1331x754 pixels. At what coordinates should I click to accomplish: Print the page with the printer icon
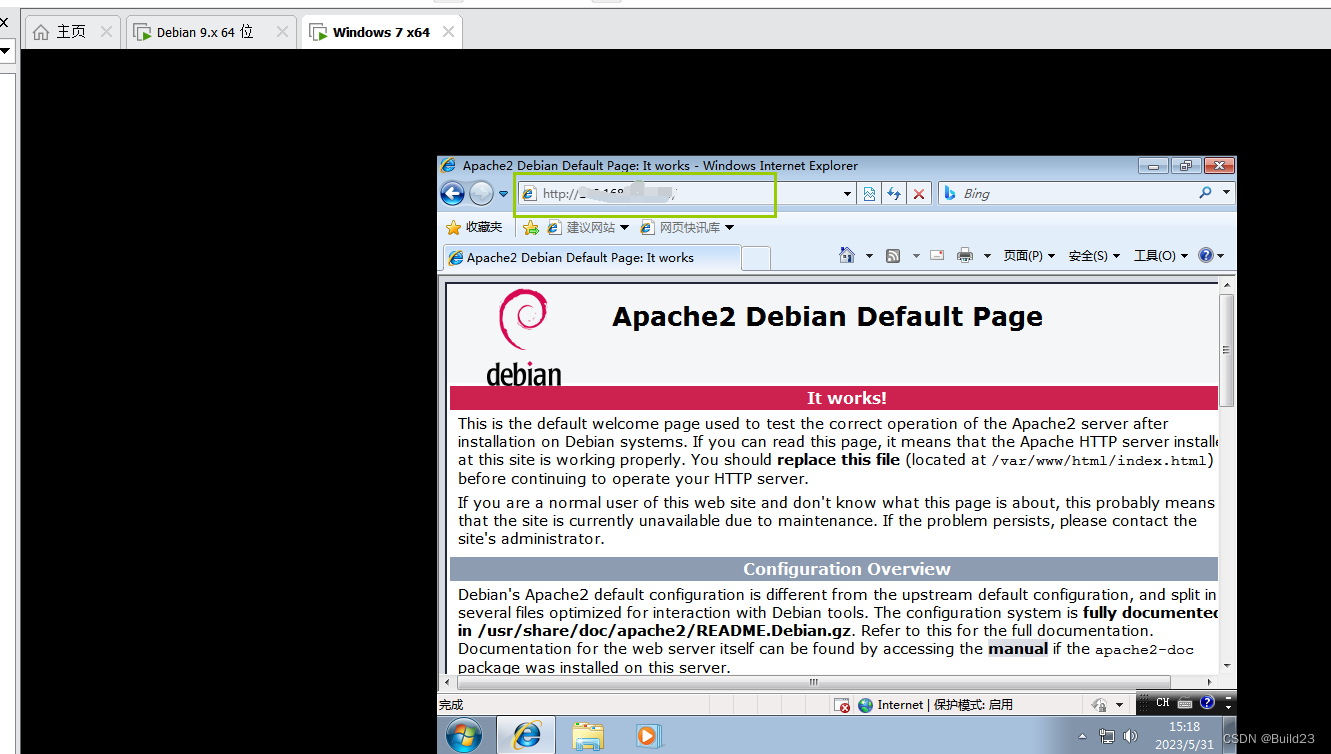pyautogui.click(x=965, y=256)
